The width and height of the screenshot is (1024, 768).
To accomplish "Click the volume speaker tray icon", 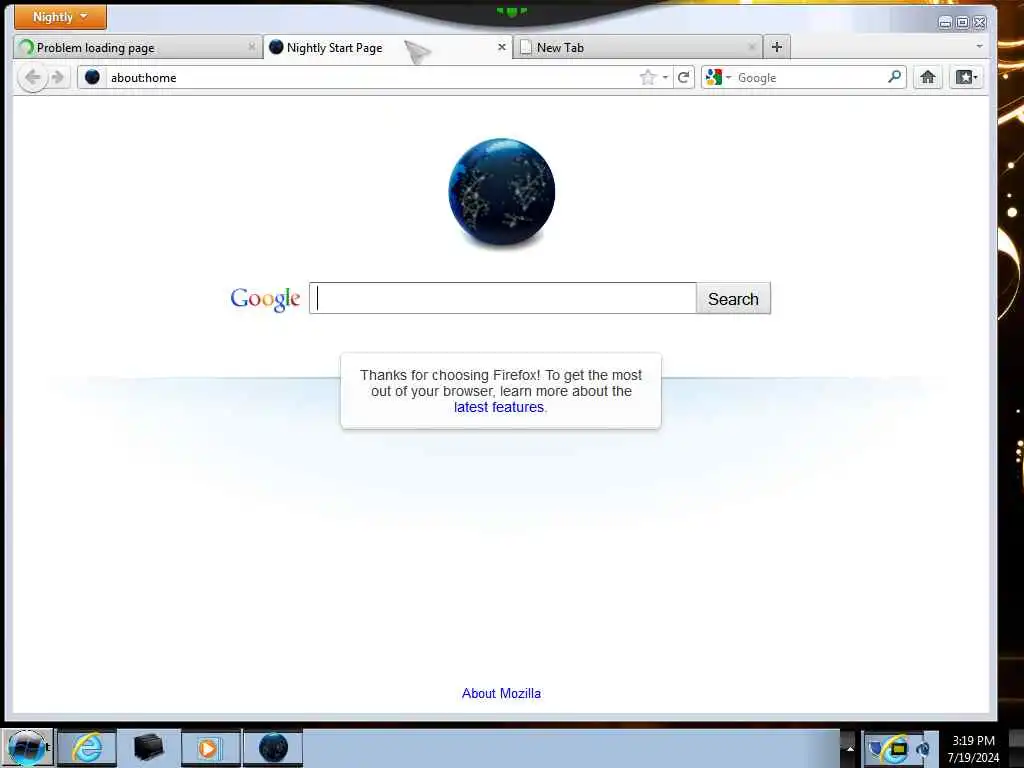I will pyautogui.click(x=923, y=750).
